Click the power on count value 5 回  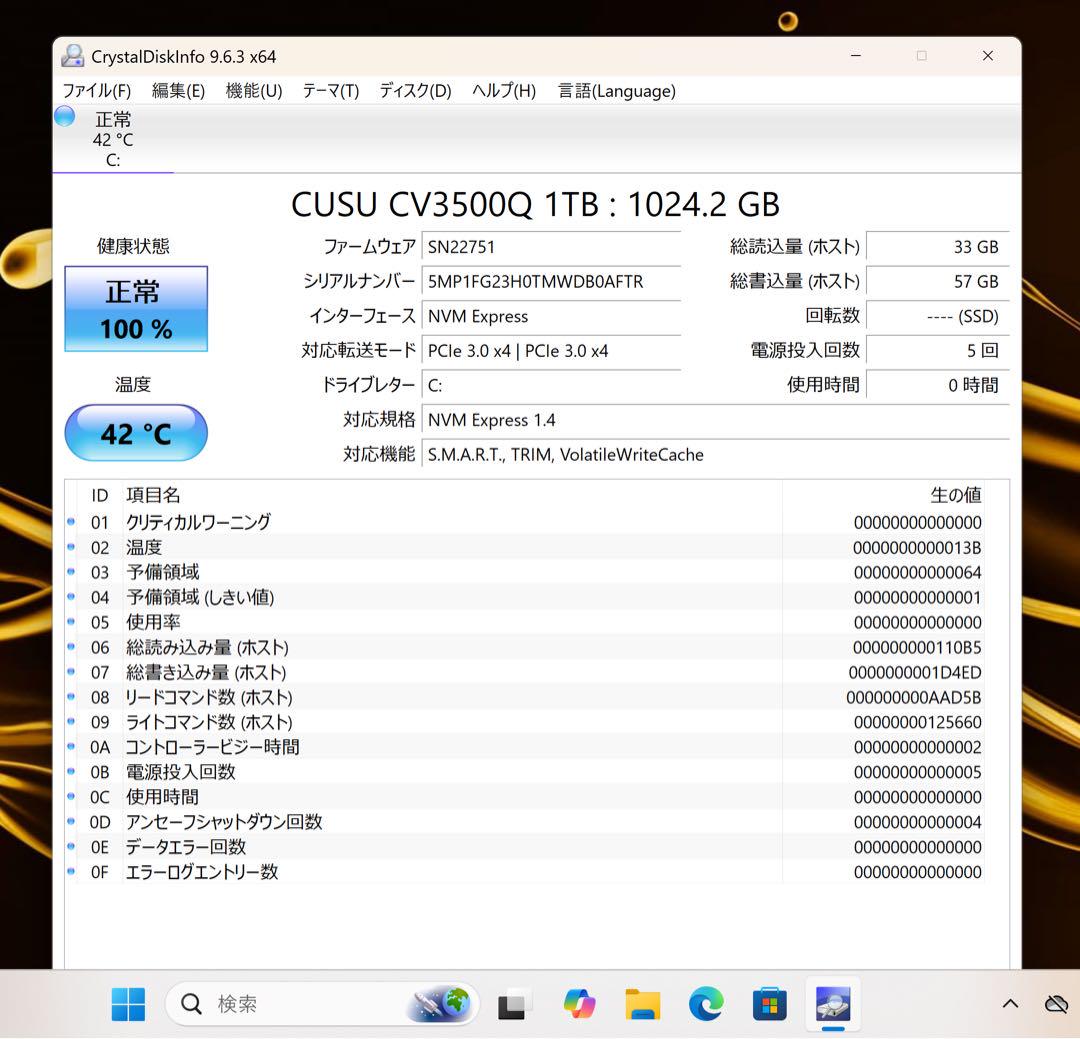(x=938, y=351)
